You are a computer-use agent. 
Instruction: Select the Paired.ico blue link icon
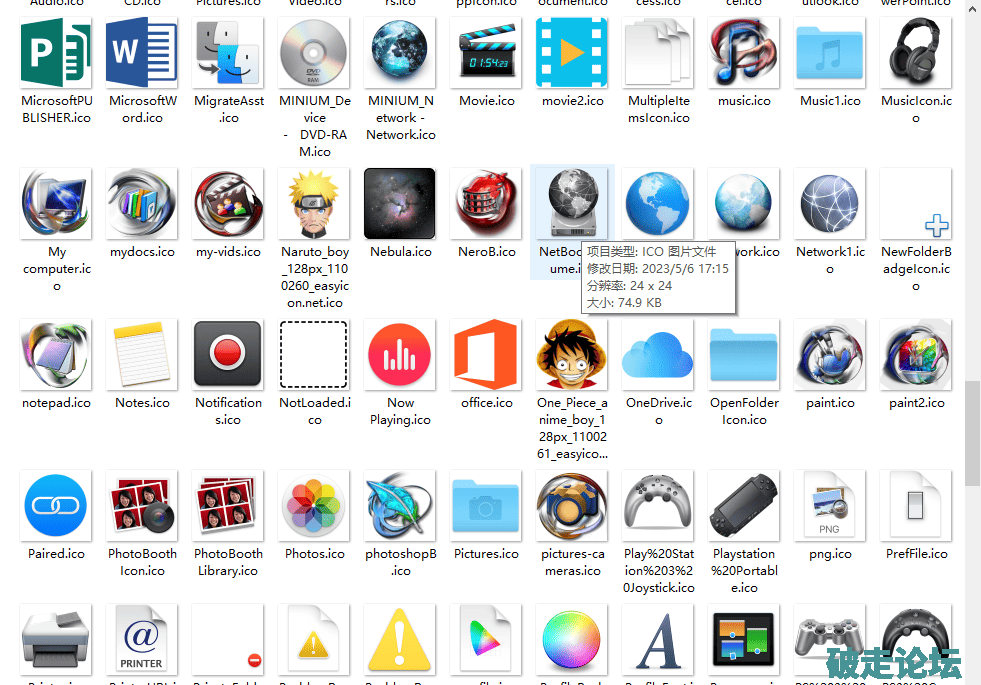click(56, 506)
